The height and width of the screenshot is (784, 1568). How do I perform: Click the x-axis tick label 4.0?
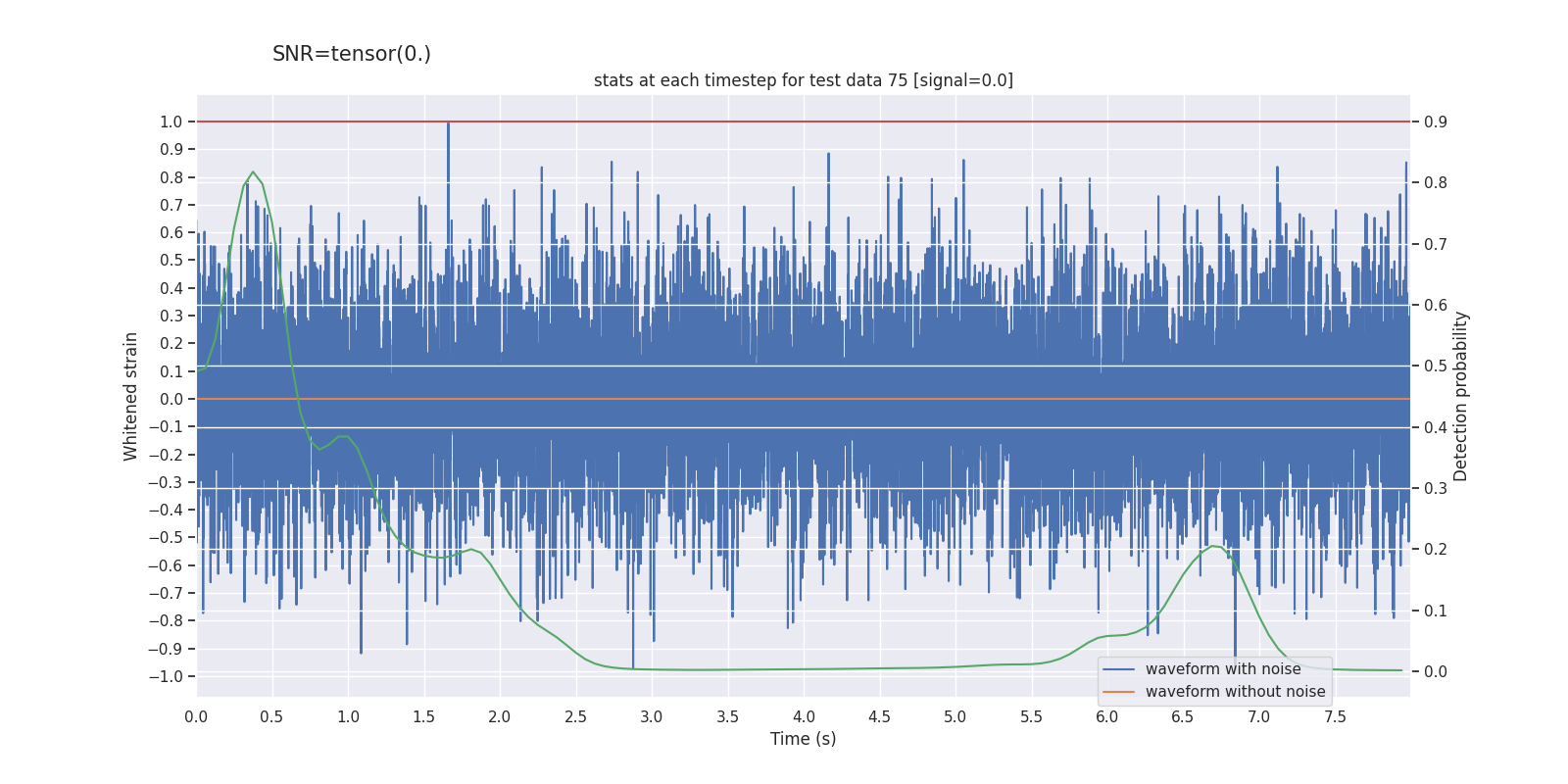(804, 717)
